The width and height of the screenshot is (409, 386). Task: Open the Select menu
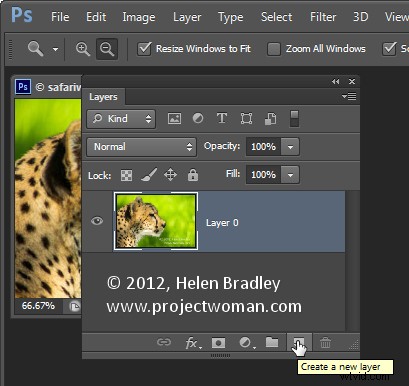pyautogui.click(x=276, y=17)
